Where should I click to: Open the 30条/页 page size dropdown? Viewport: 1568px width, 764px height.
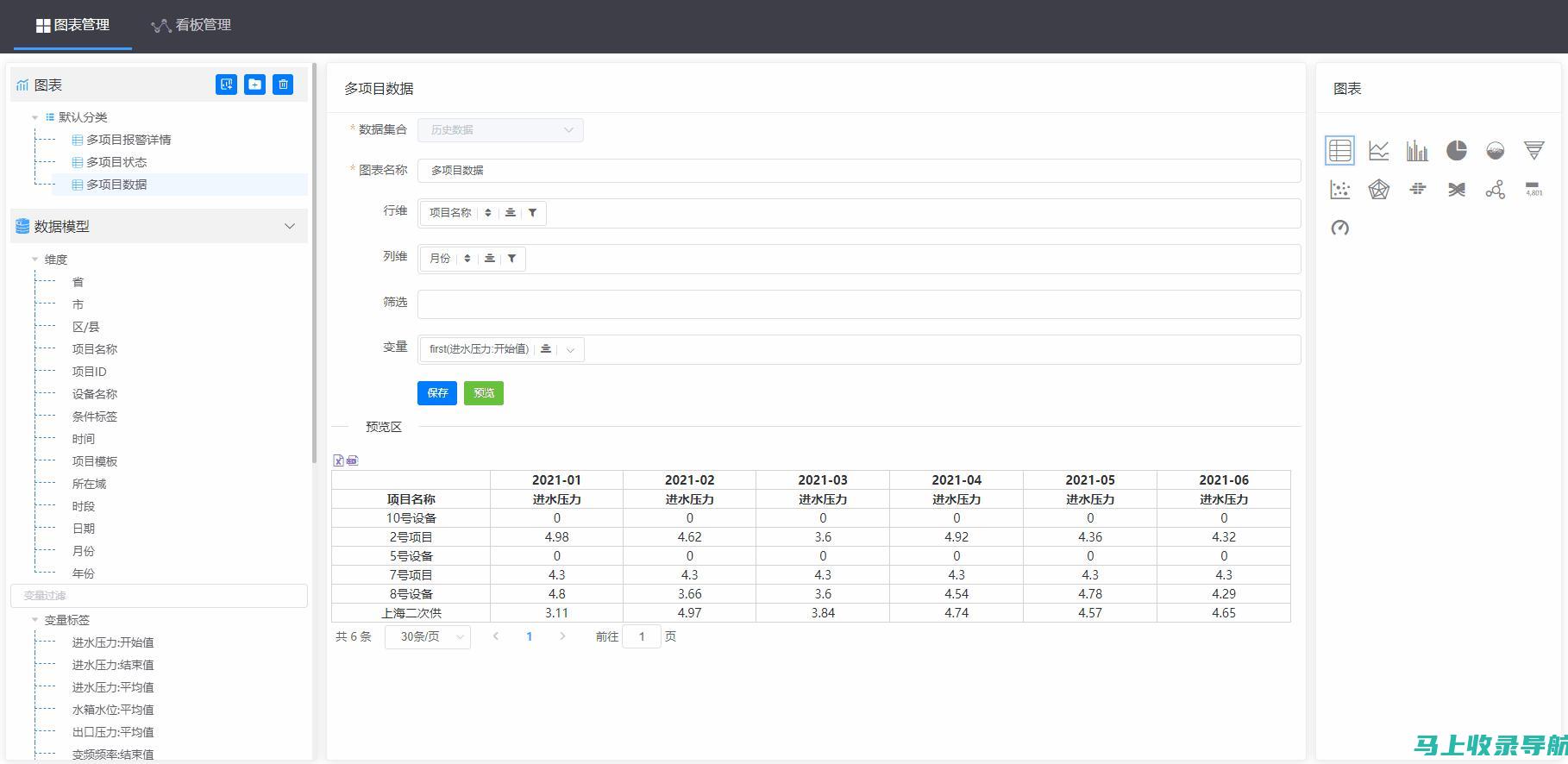click(x=427, y=636)
